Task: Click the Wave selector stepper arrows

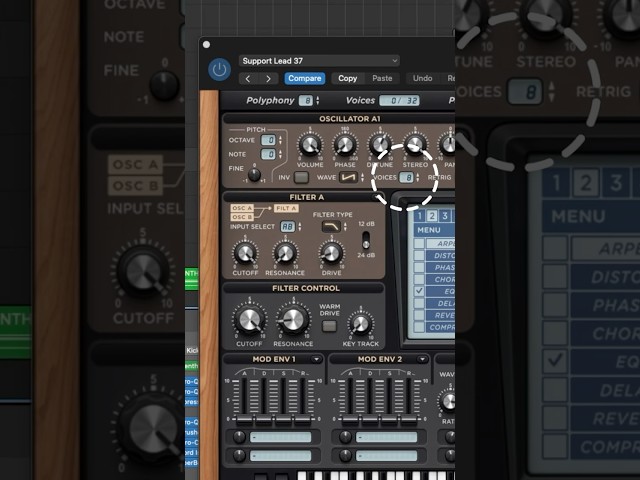Action: 362,177
